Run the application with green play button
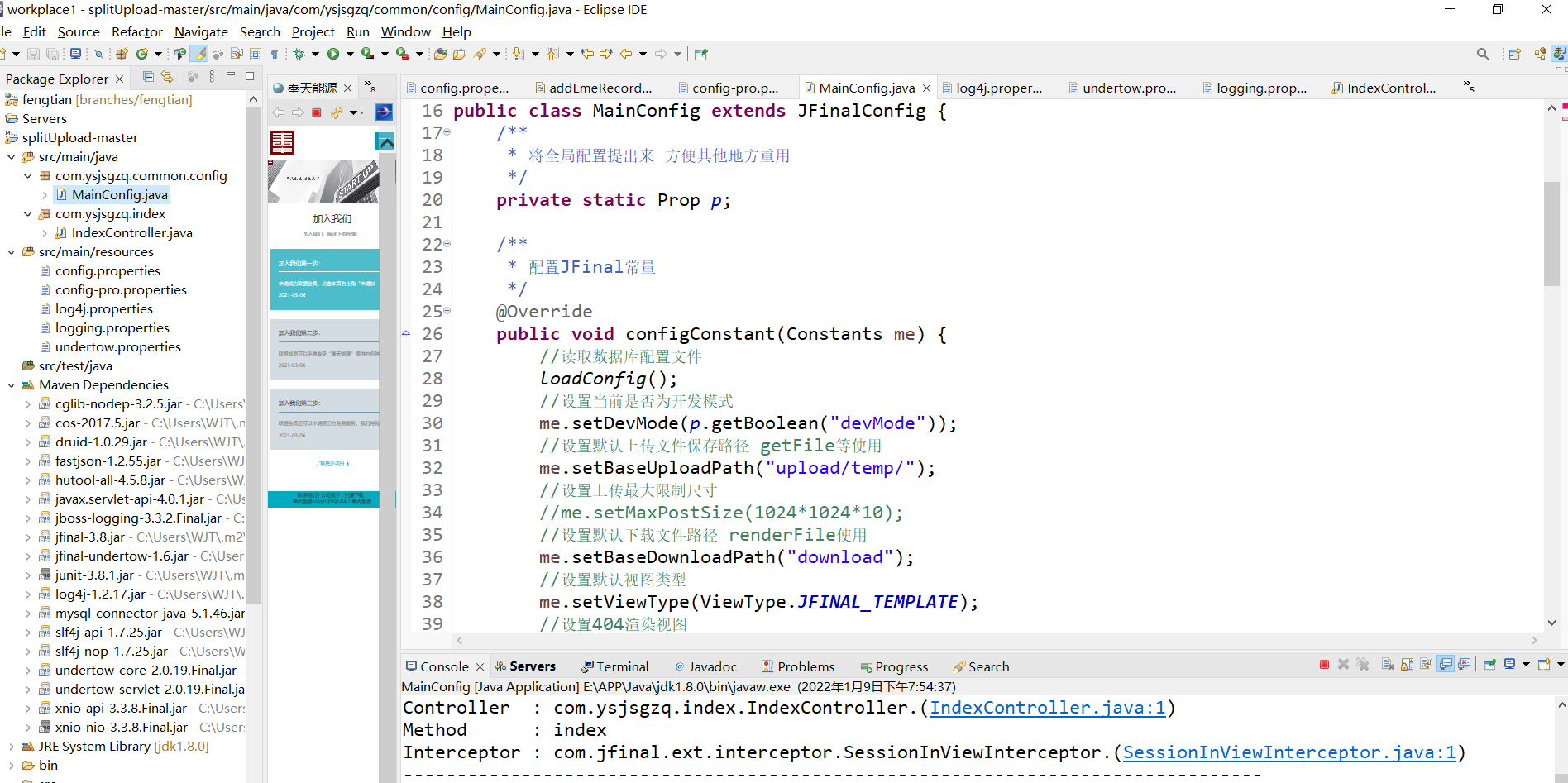The height and width of the screenshot is (783, 1568). click(332, 55)
